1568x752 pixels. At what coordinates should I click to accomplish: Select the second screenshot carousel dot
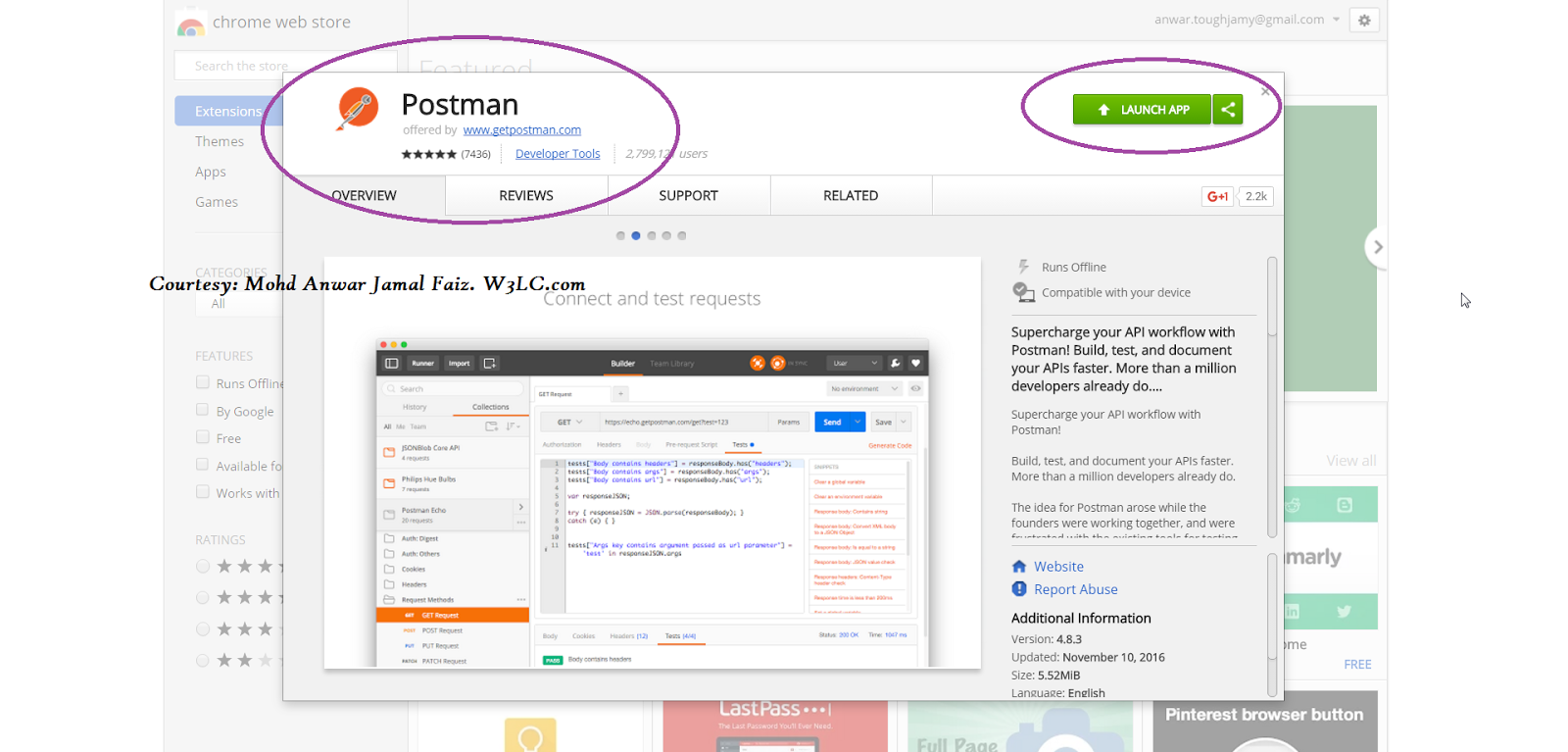(x=636, y=235)
